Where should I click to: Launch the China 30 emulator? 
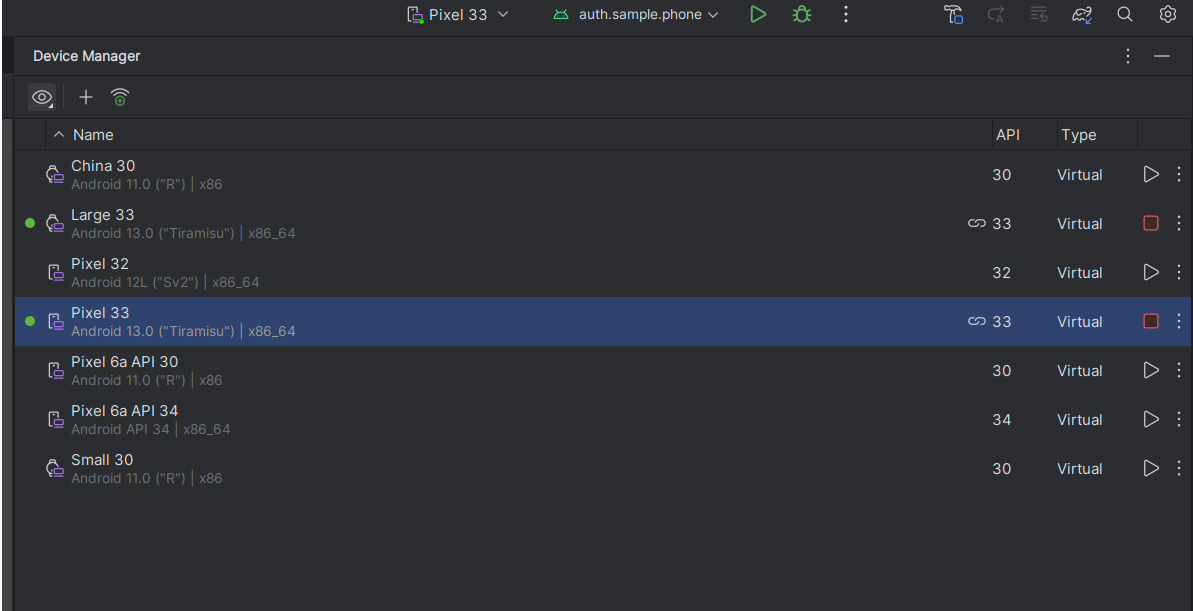coord(1151,174)
